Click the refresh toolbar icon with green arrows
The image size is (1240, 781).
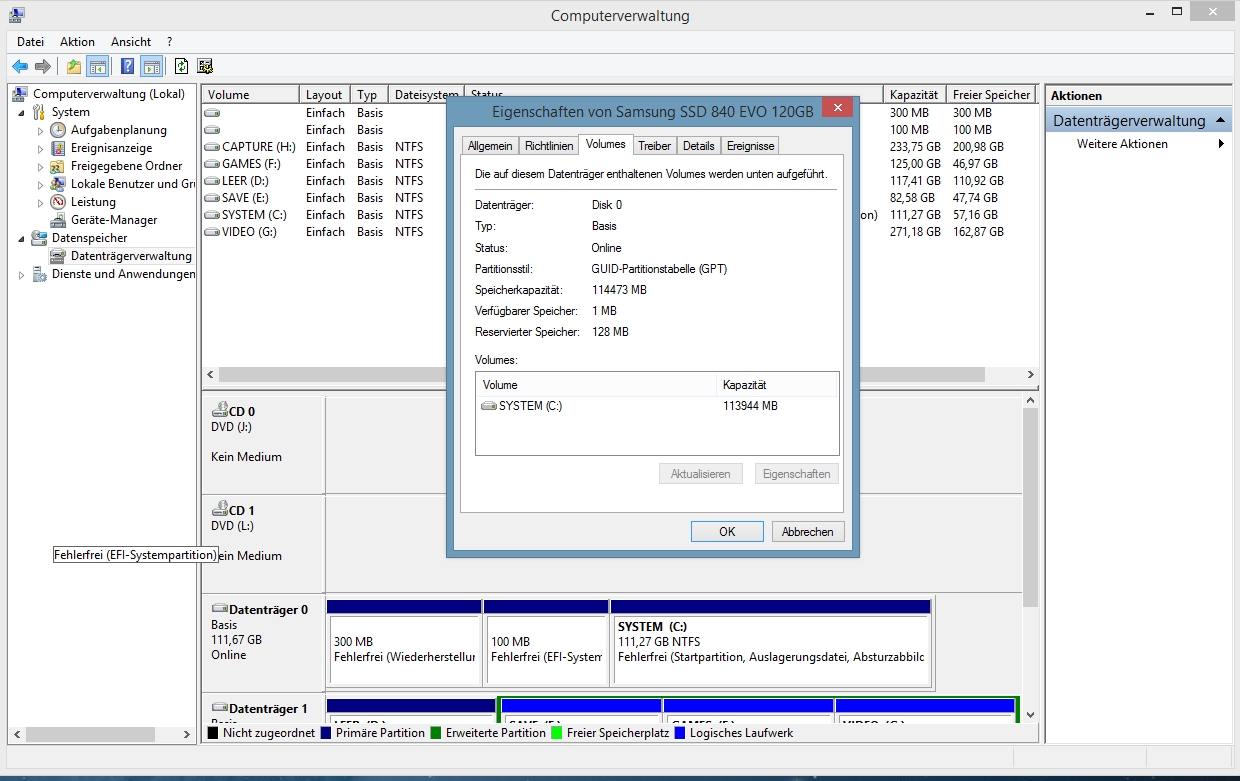tap(181, 67)
